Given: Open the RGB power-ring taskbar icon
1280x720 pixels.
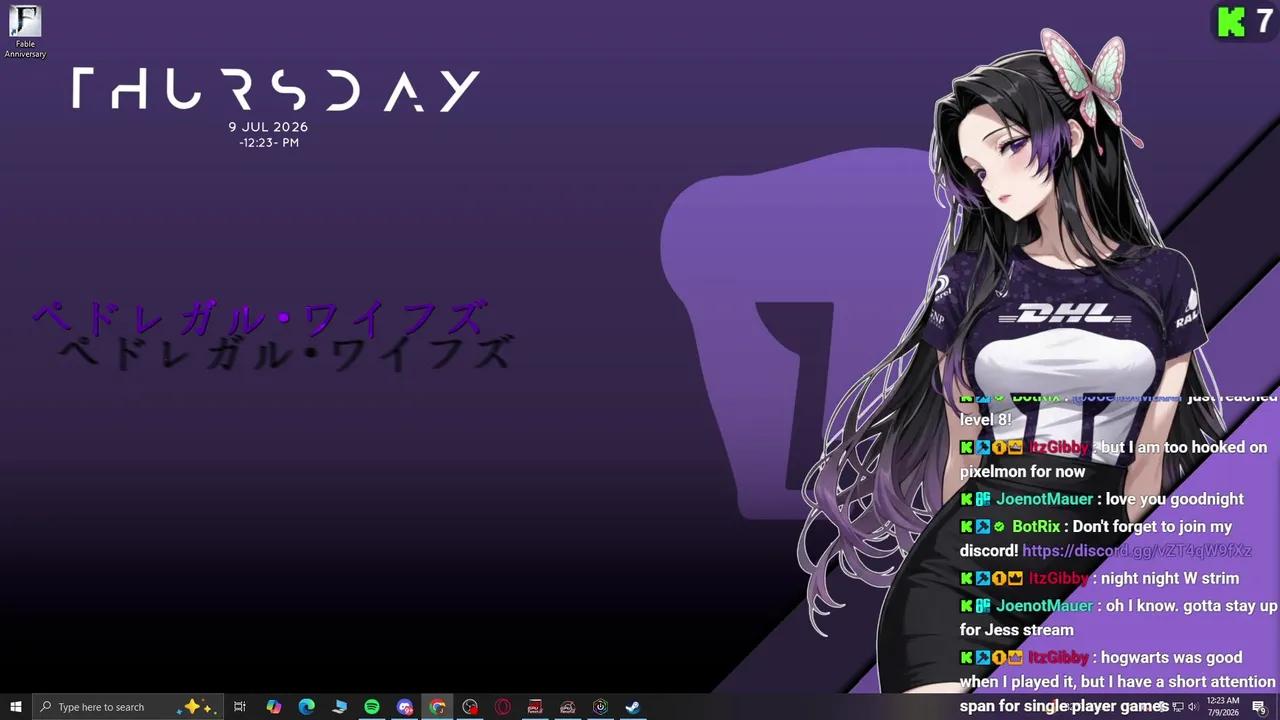Looking at the screenshot, I should coord(600,707).
